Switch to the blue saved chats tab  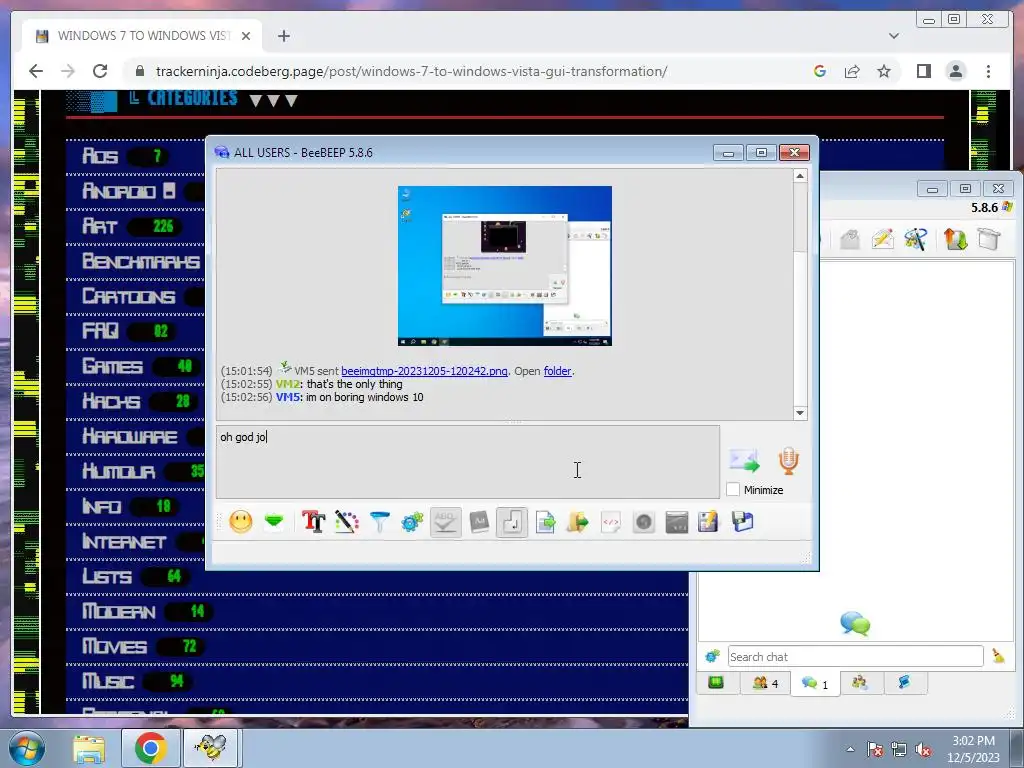[x=904, y=683]
